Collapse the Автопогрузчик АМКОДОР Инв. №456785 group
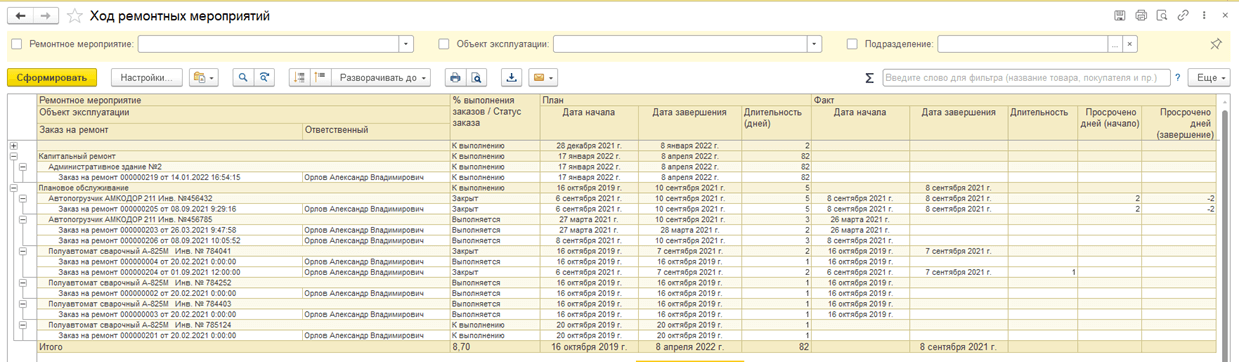 tap(23, 219)
